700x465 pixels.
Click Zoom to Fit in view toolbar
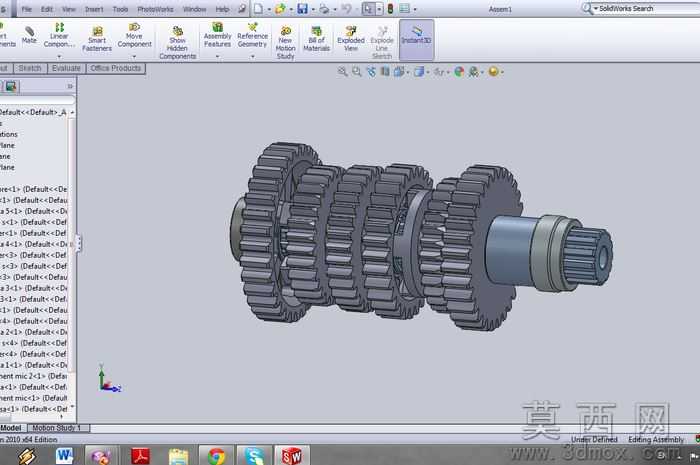point(342,71)
